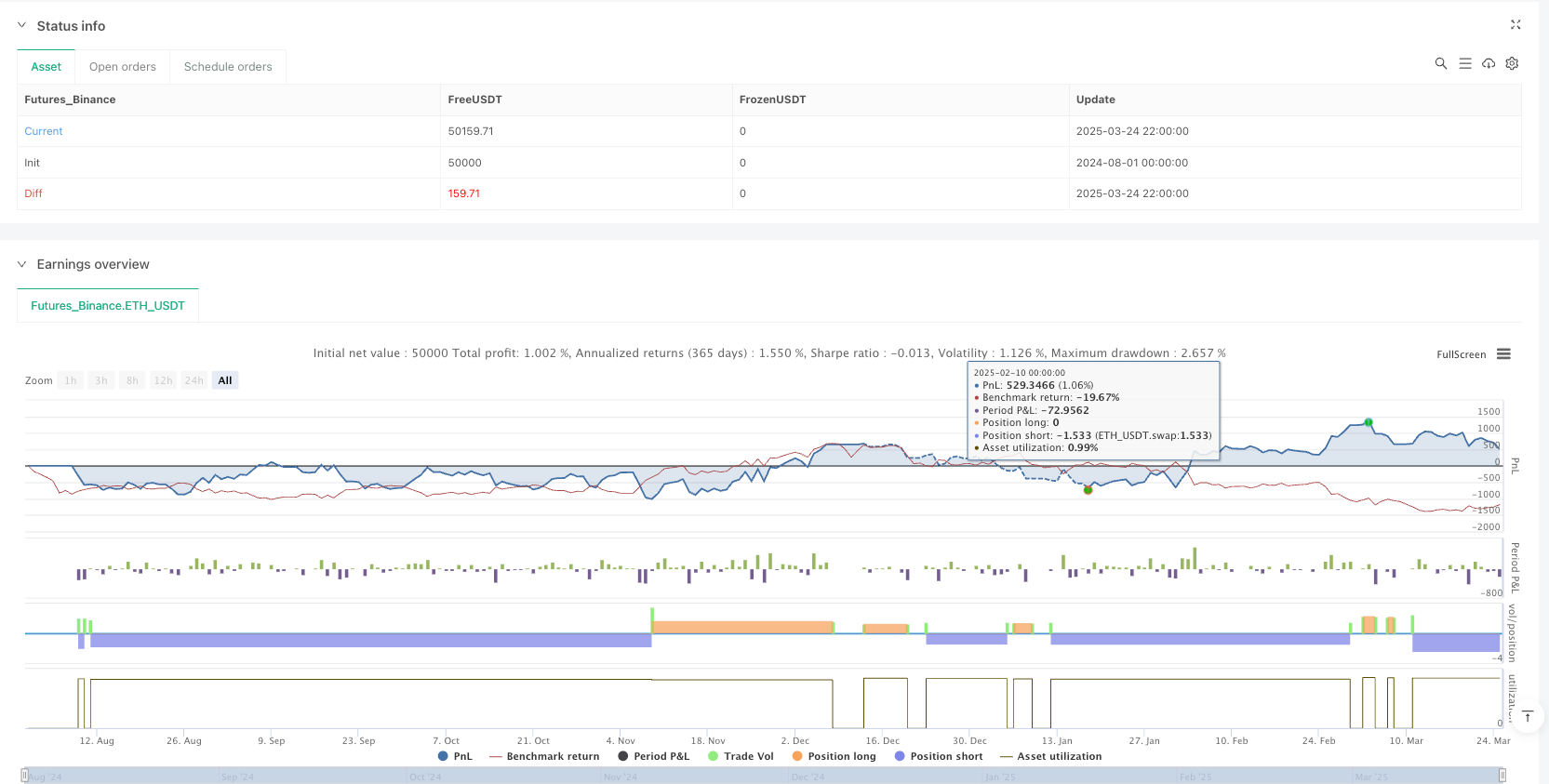Open the settings gear above the asset table
The image size is (1549, 784).
pos(1512,63)
